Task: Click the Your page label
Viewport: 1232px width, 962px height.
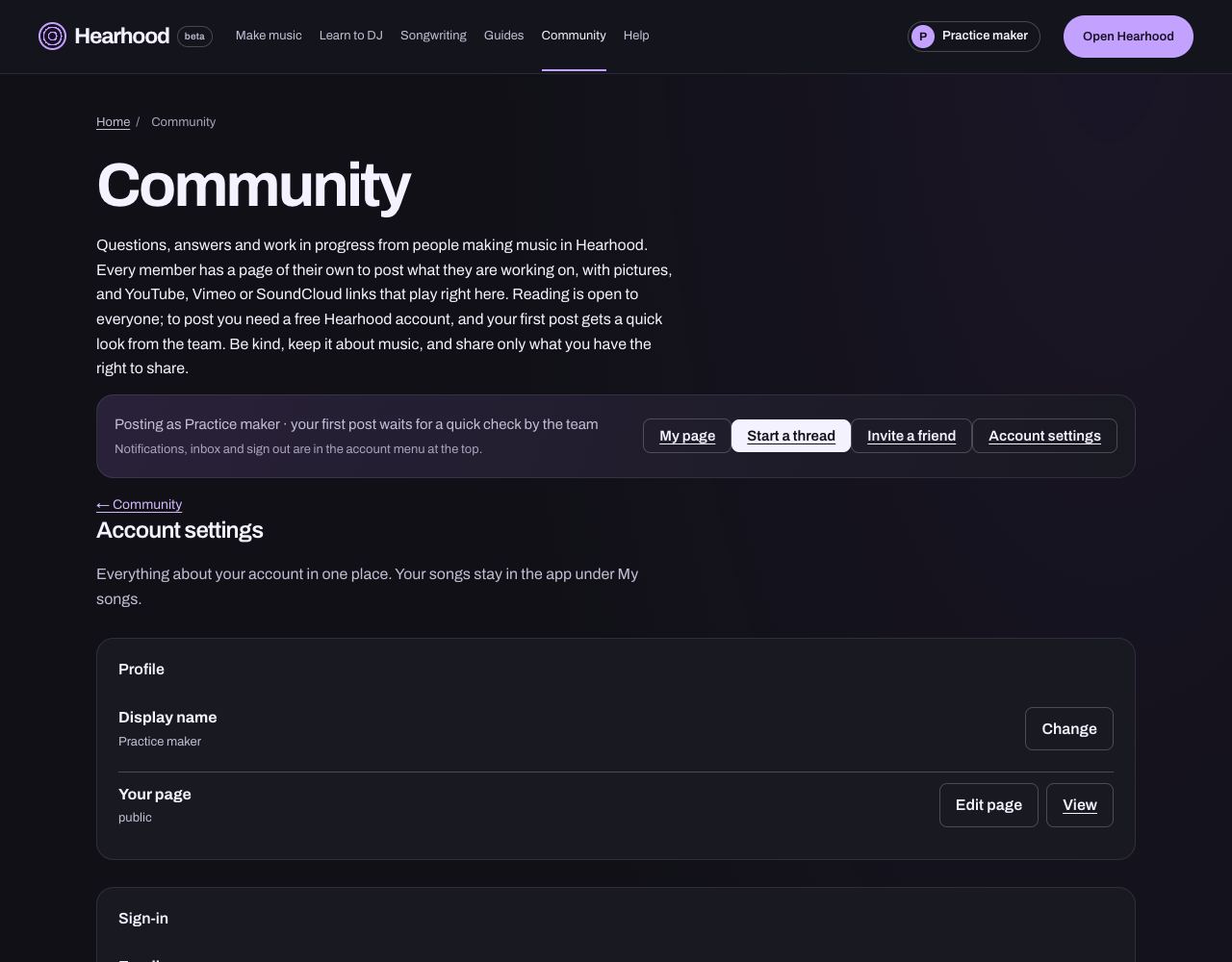Action: pyautogui.click(x=155, y=795)
